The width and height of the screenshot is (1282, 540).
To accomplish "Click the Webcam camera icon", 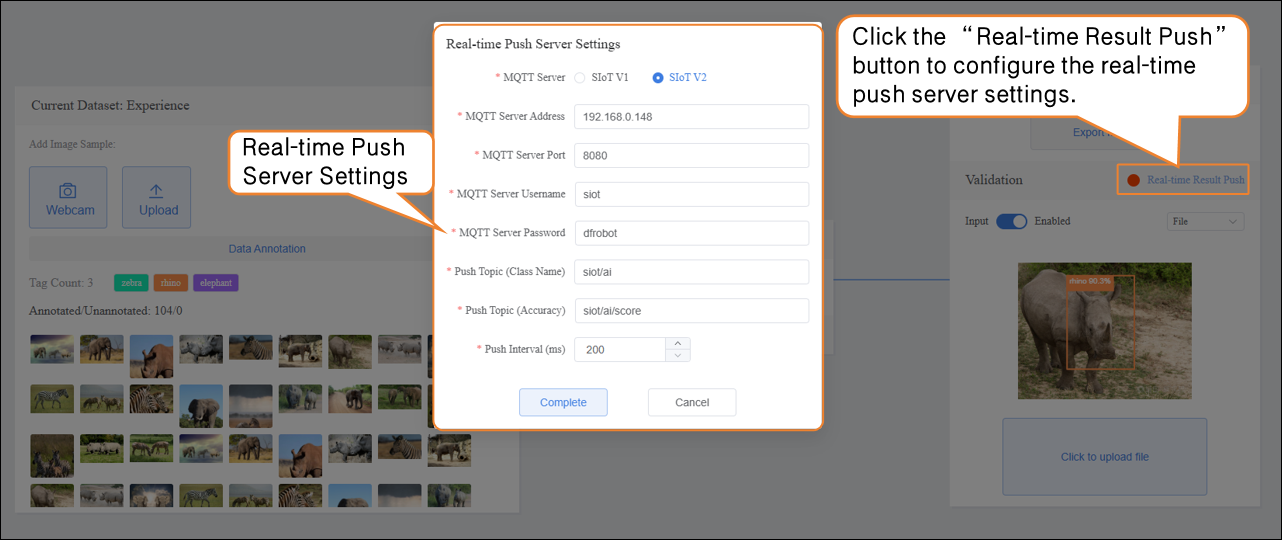I will point(68,190).
